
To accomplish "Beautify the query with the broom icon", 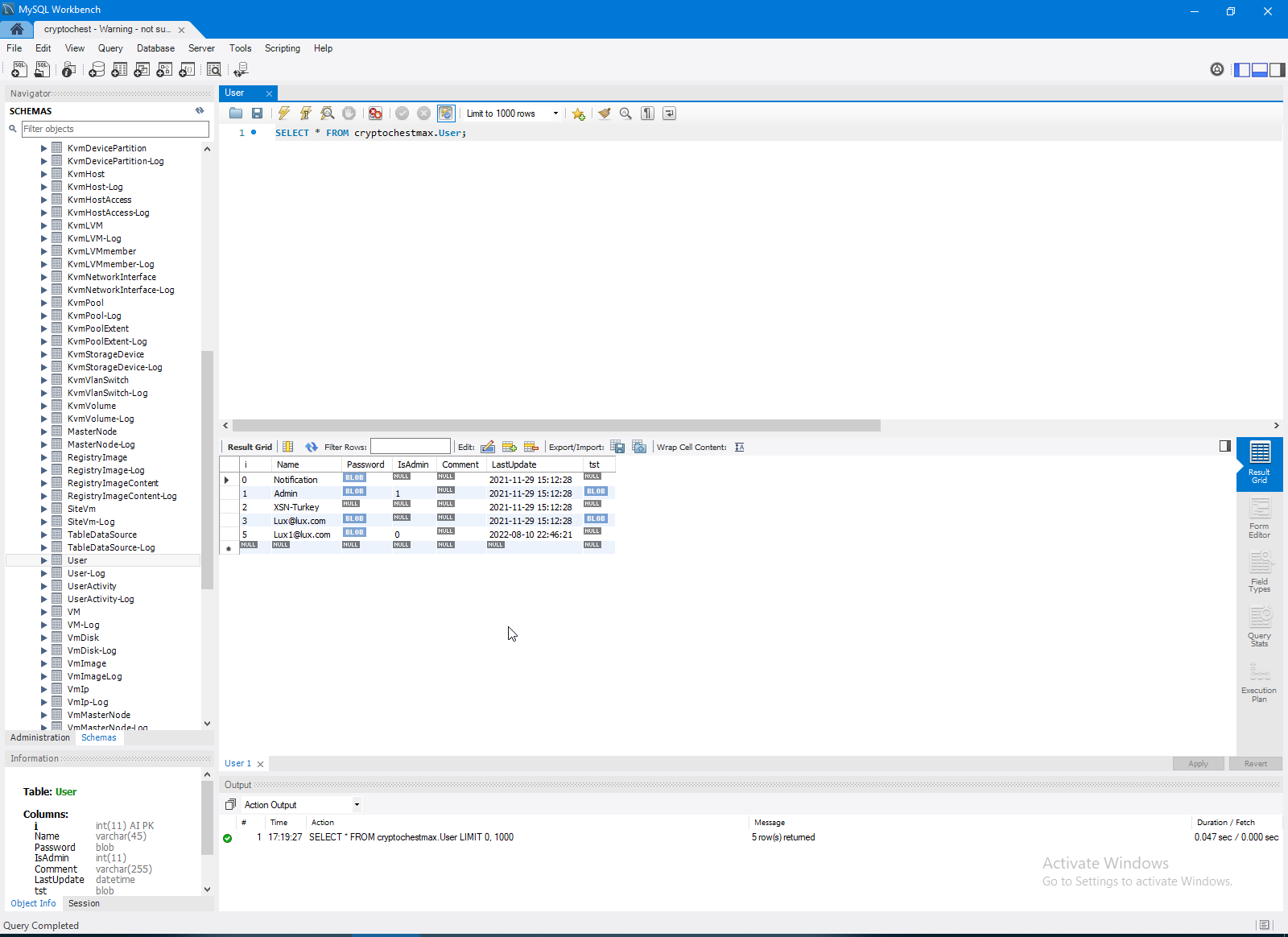I will [x=605, y=114].
